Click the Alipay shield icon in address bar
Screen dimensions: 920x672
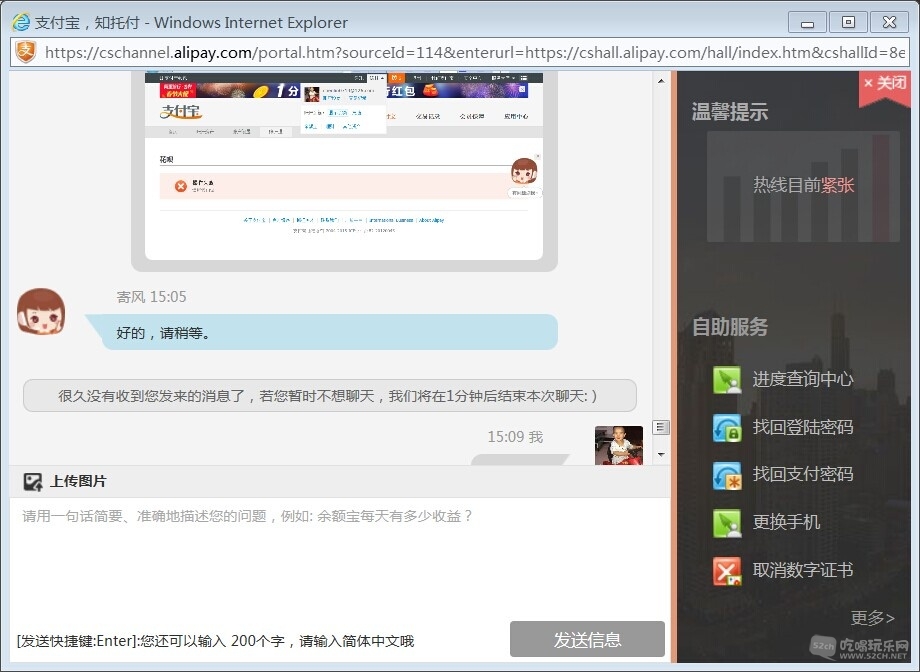tap(26, 52)
